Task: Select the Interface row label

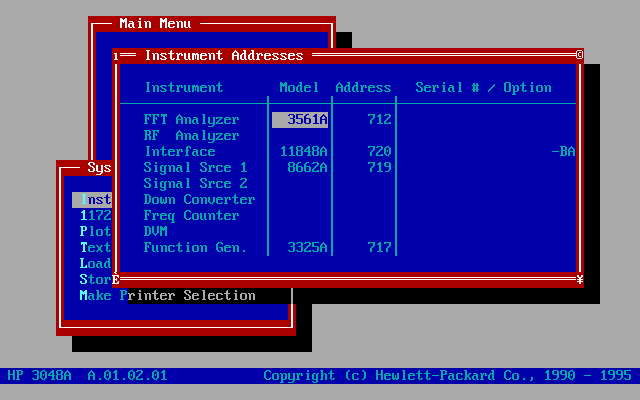Action: click(x=180, y=151)
